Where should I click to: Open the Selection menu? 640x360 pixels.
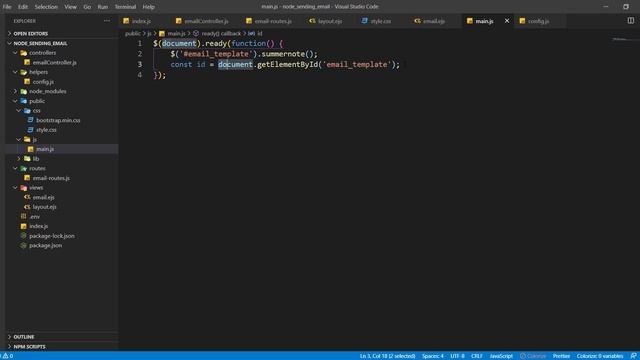[46, 7]
